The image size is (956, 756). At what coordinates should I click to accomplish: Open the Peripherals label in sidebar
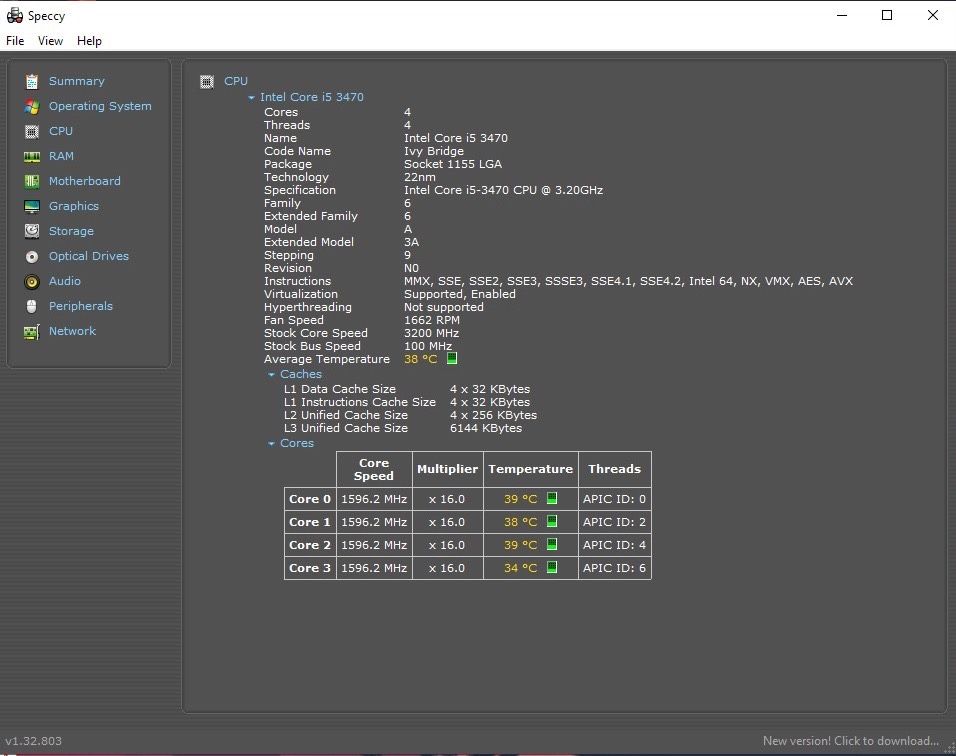coord(81,306)
